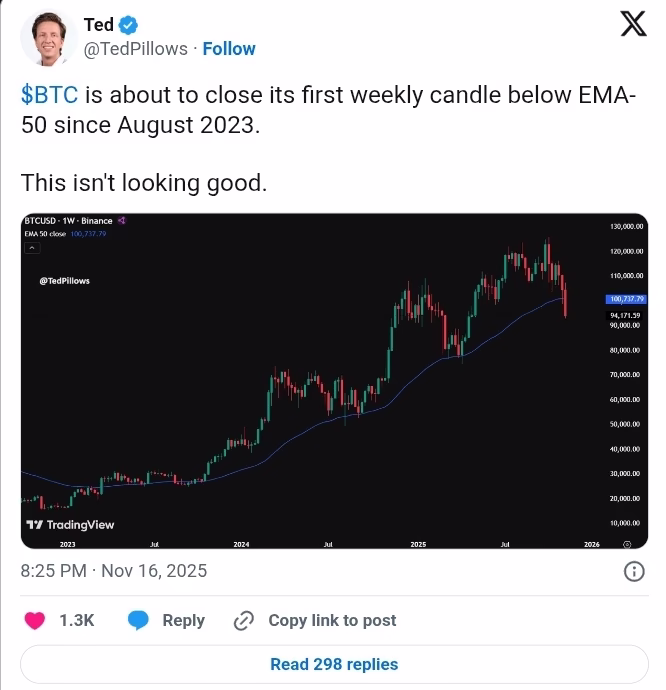666x690 pixels.
Task: Open the post info icon
Action: click(x=634, y=571)
